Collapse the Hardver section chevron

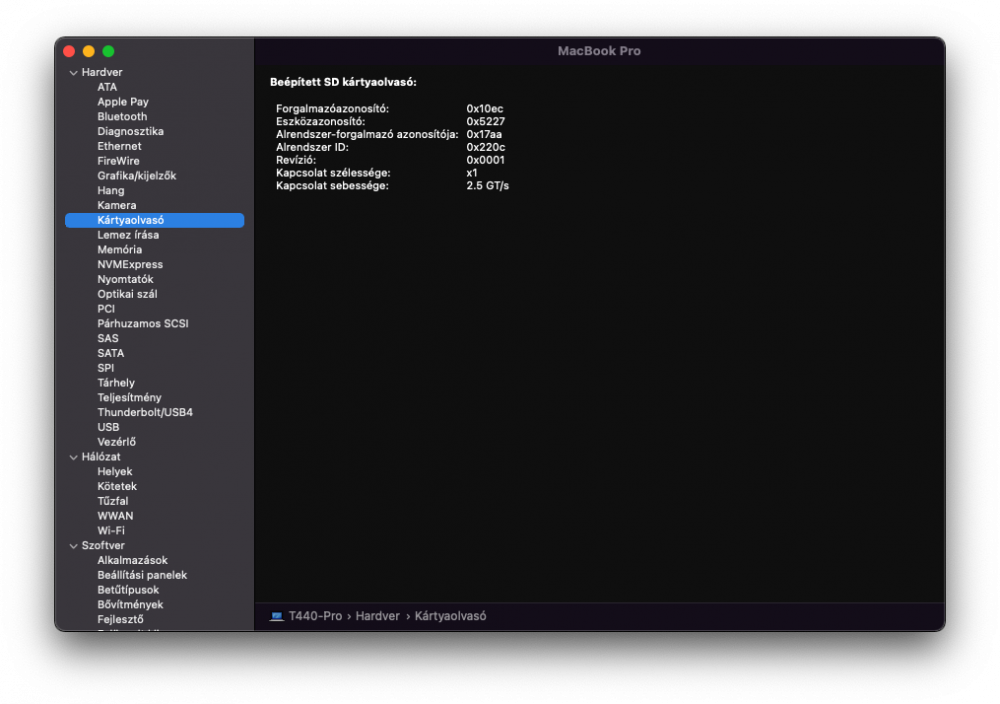click(x=73, y=73)
